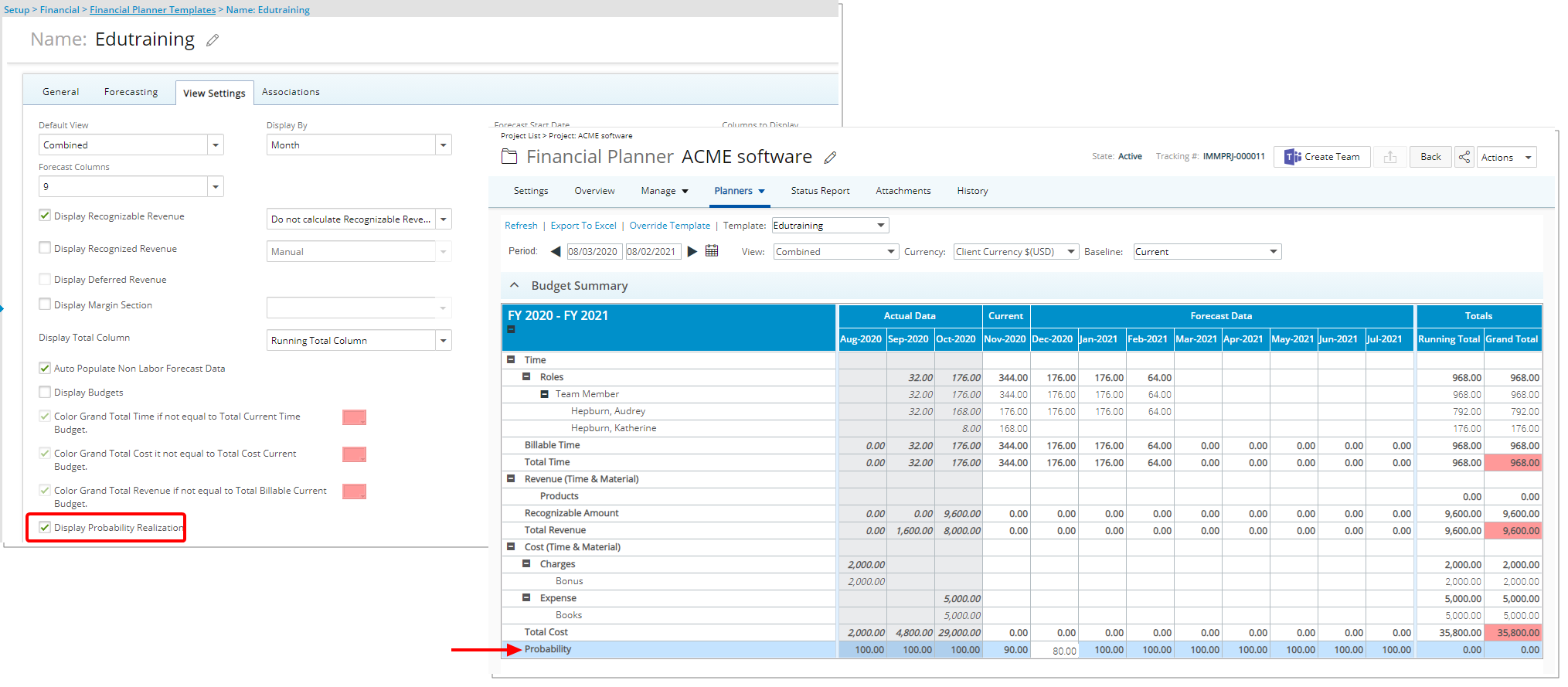
Task: Enable Display Margin Section checkbox
Action: [45, 304]
